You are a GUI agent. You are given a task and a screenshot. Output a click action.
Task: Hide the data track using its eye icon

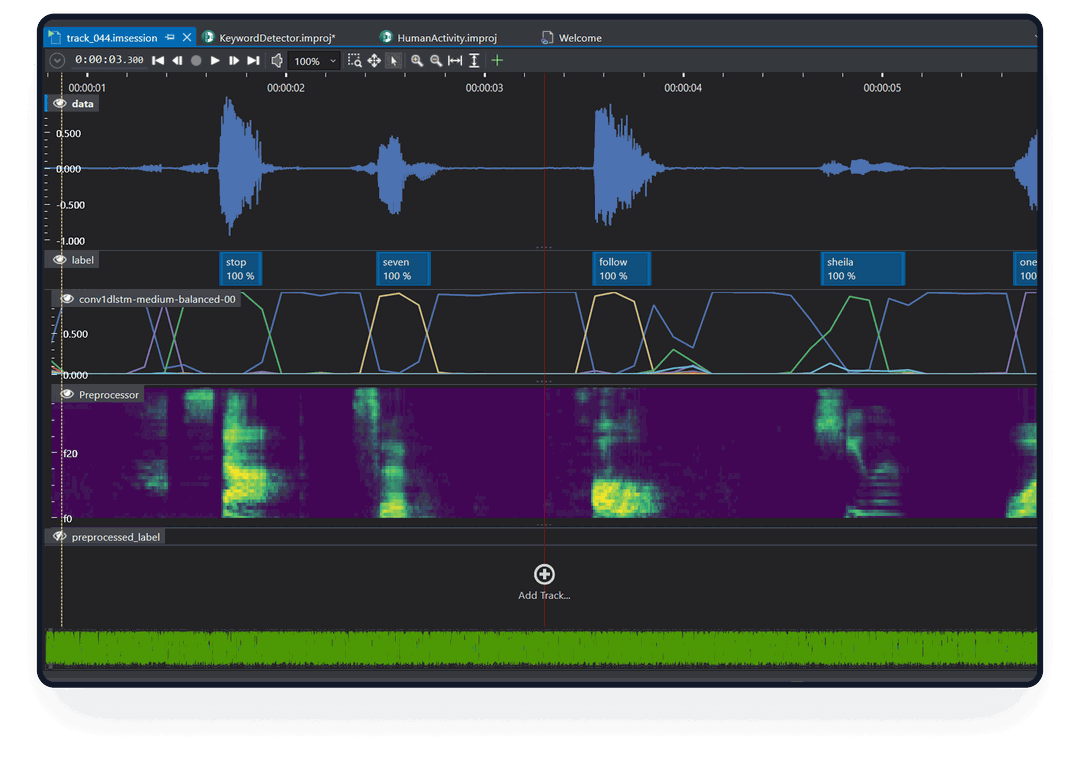(x=60, y=104)
